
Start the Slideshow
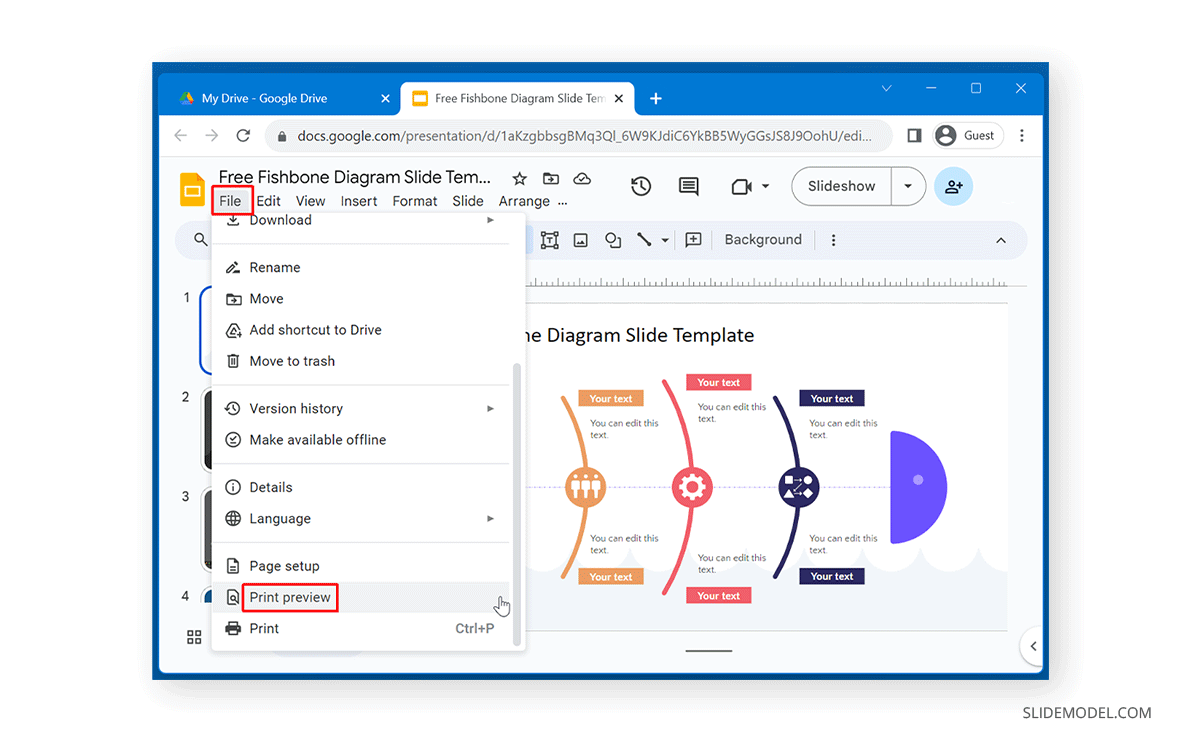coord(841,186)
